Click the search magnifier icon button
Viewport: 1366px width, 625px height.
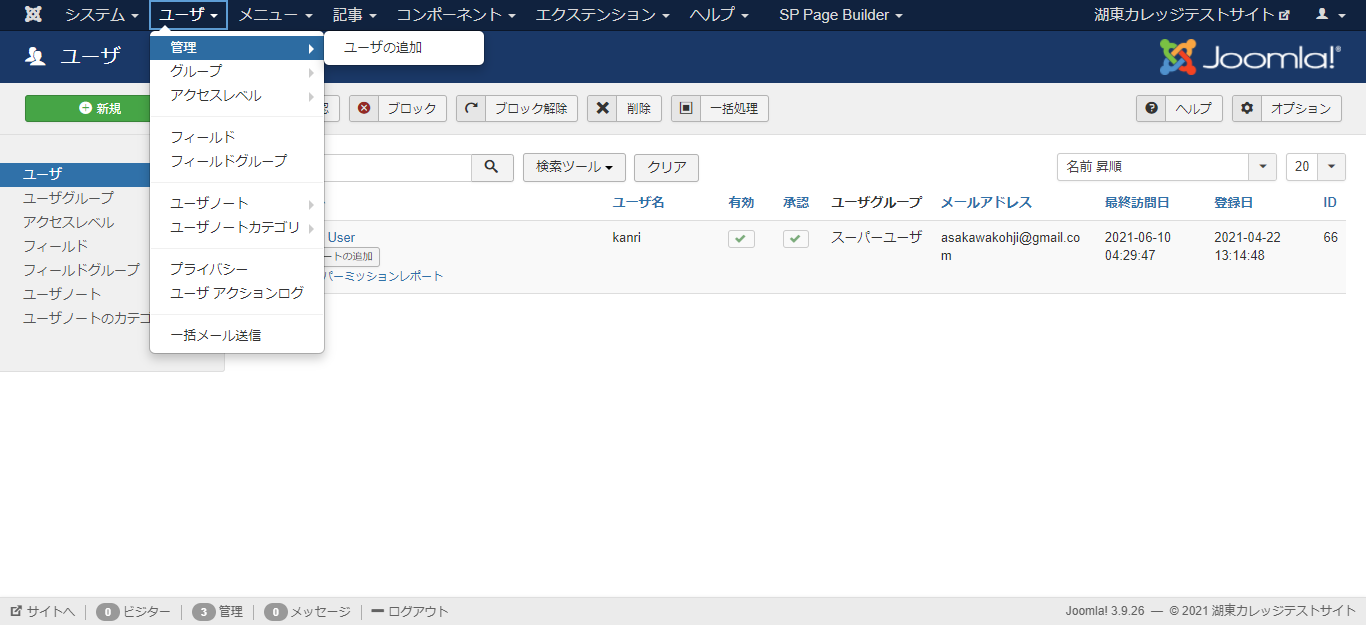click(492, 168)
